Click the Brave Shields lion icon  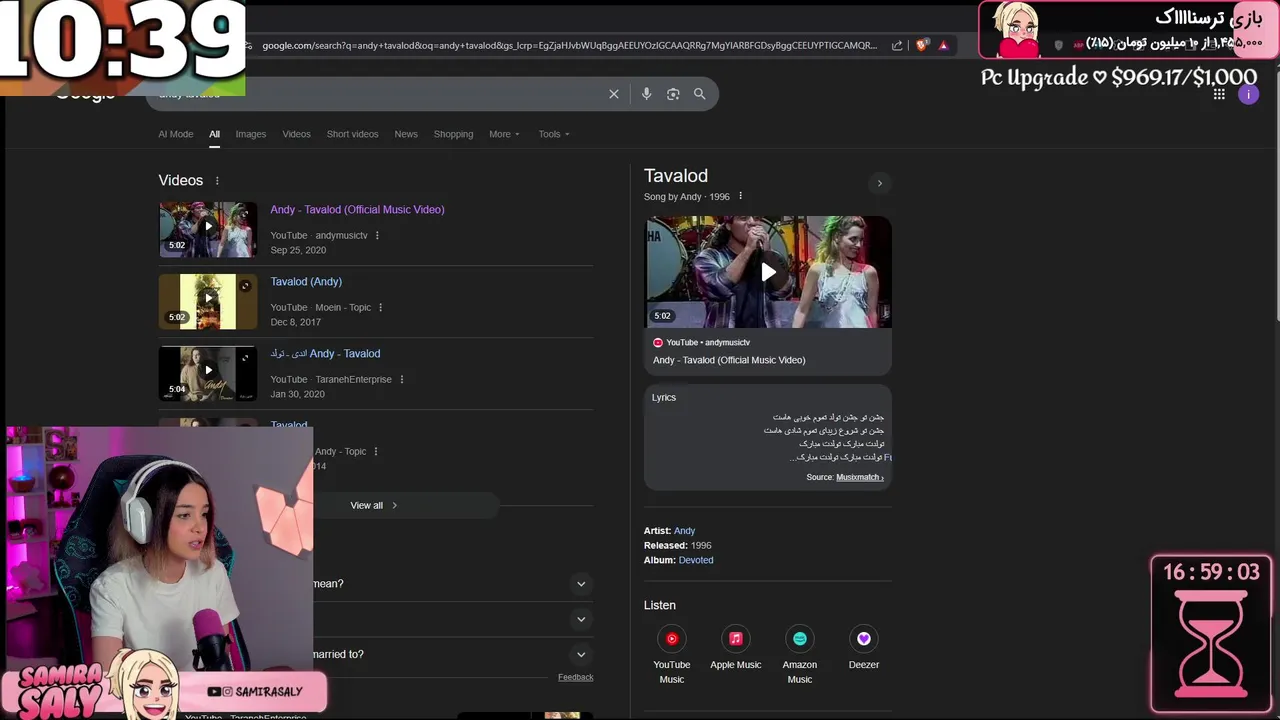point(921,45)
